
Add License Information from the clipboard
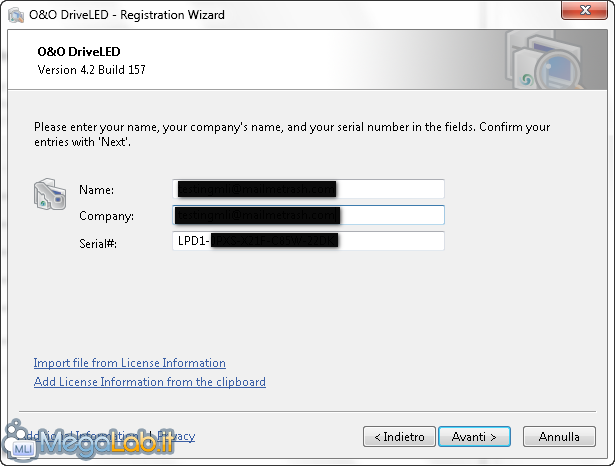pos(150,382)
